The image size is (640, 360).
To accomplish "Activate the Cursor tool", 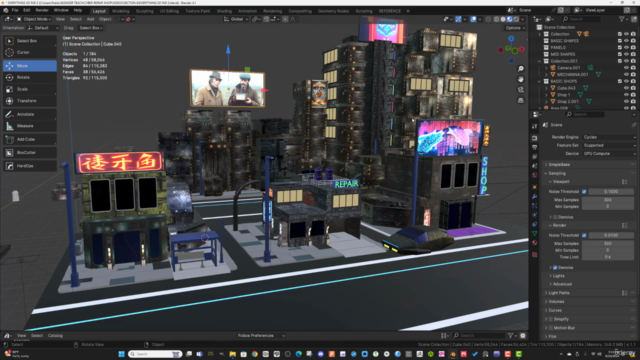I will [29, 52].
